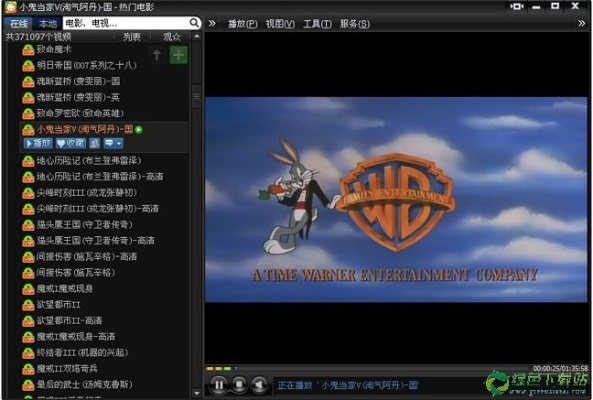The image size is (593, 400).
Task: Select 地心历险记 (布兰登弗雷泽) non-HD entry
Action: click(x=89, y=161)
